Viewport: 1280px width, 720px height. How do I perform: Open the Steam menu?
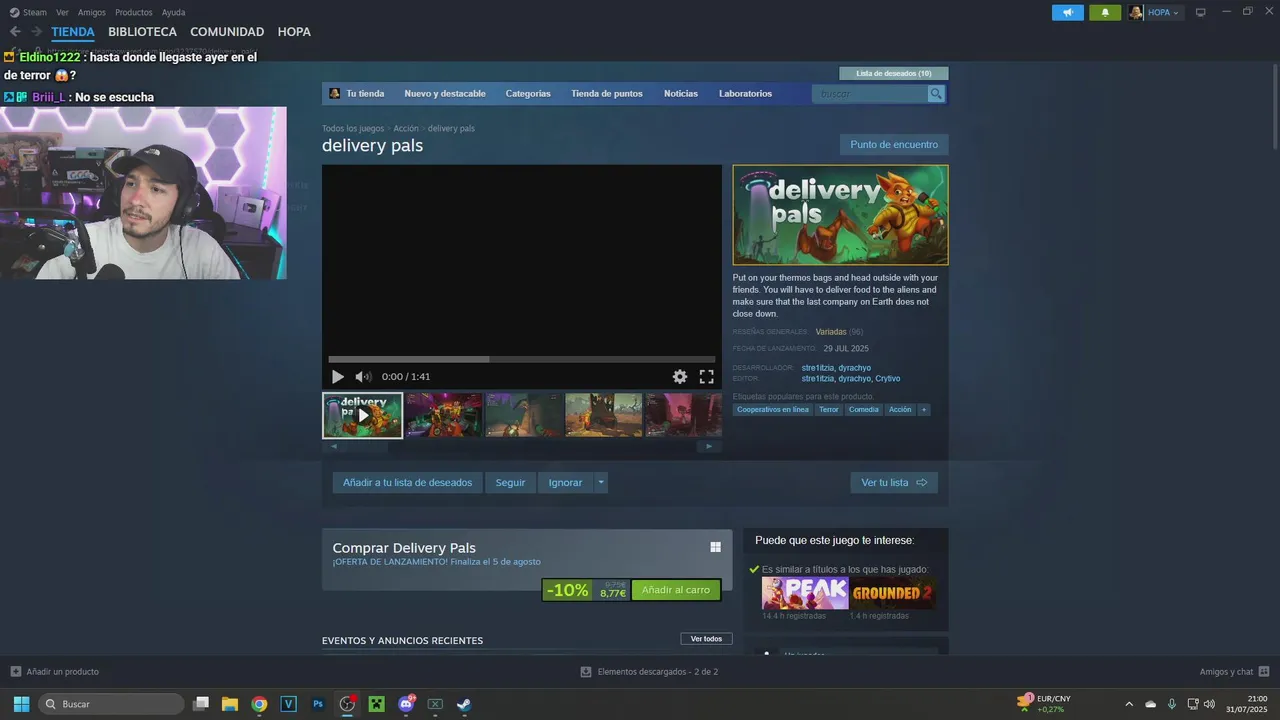[28, 12]
